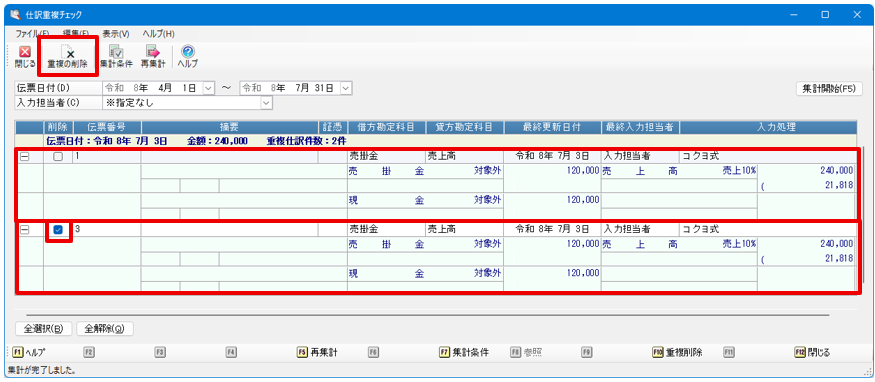The width and height of the screenshot is (875, 382).
Task: Run 再集計 from the toolbar
Action: 153,57
